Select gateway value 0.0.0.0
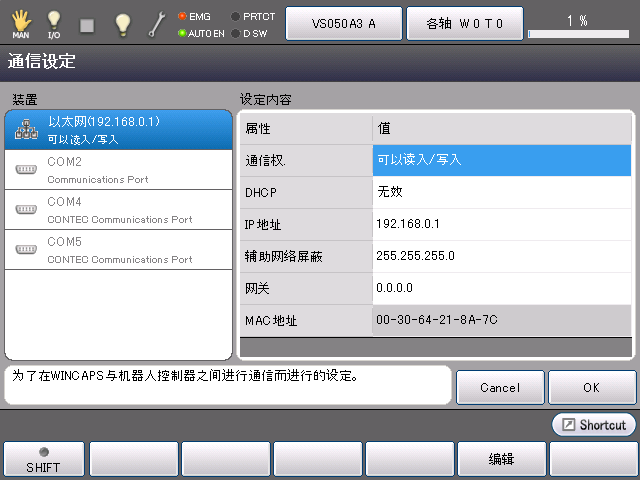The width and height of the screenshot is (640, 480). pos(502,288)
